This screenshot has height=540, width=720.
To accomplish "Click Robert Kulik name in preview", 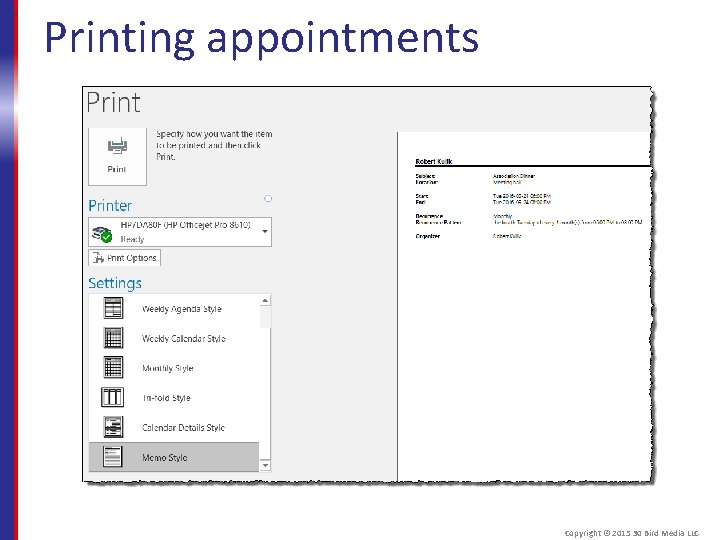I will pyautogui.click(x=433, y=161).
